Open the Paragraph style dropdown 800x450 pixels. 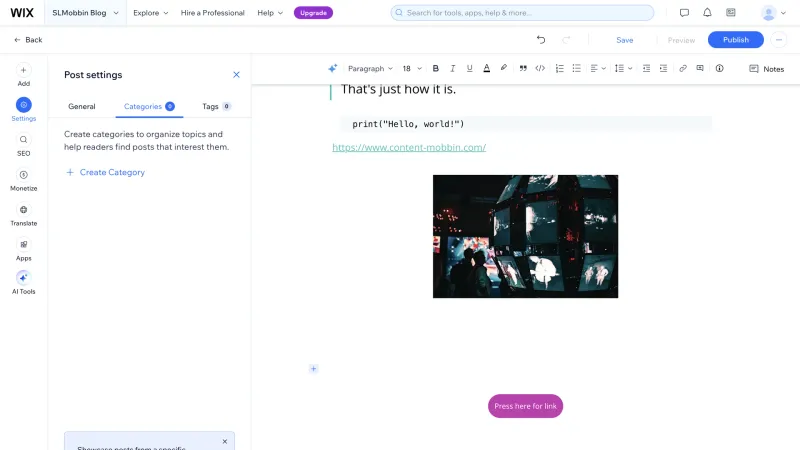370,68
